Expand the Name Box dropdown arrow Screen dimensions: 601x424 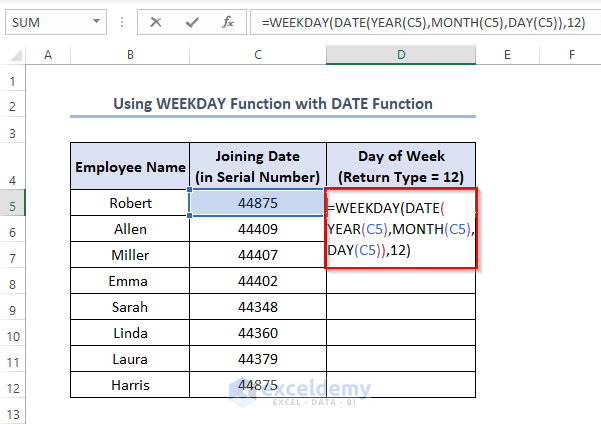pyautogui.click(x=96, y=21)
